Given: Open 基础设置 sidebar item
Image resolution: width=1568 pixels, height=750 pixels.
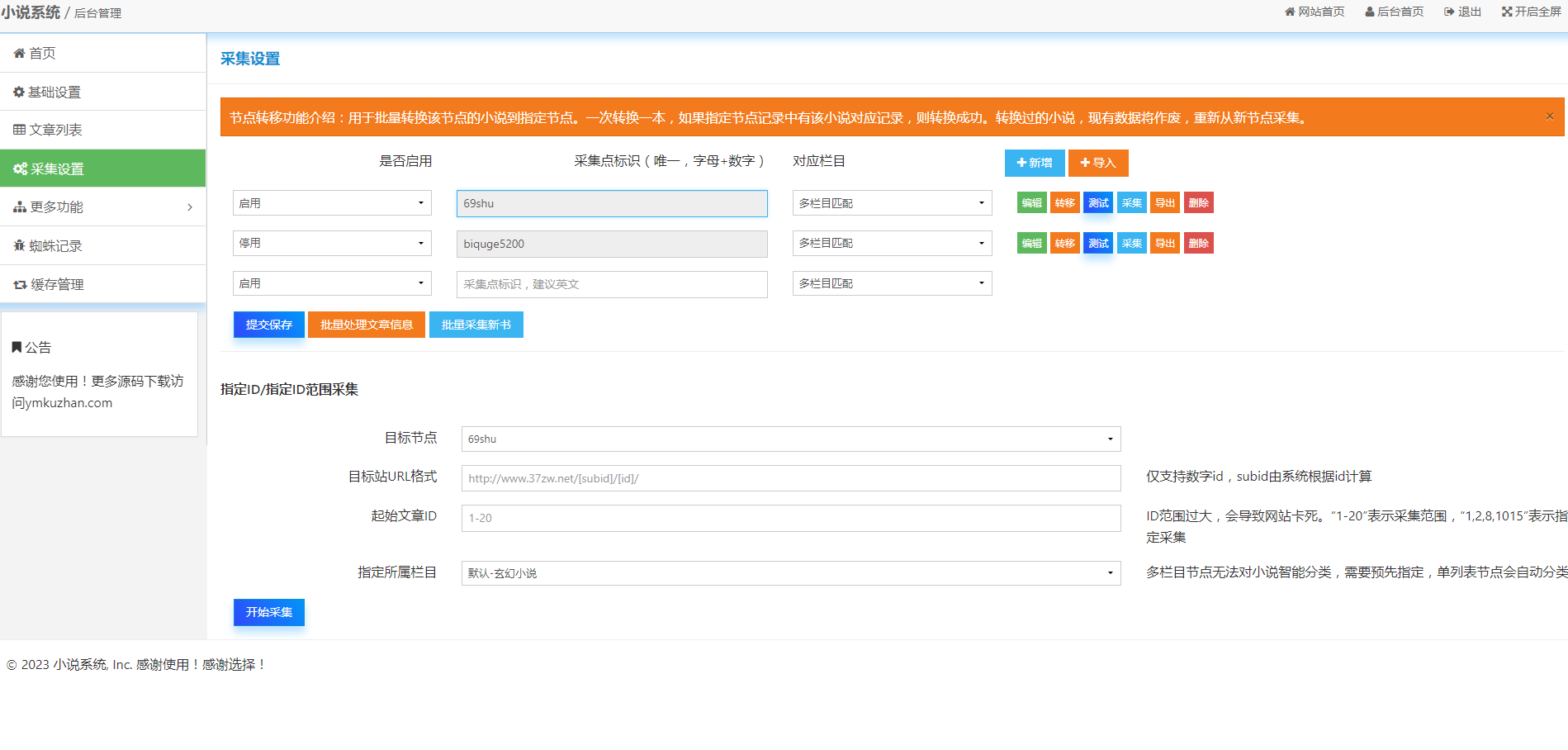Looking at the screenshot, I should tap(102, 92).
